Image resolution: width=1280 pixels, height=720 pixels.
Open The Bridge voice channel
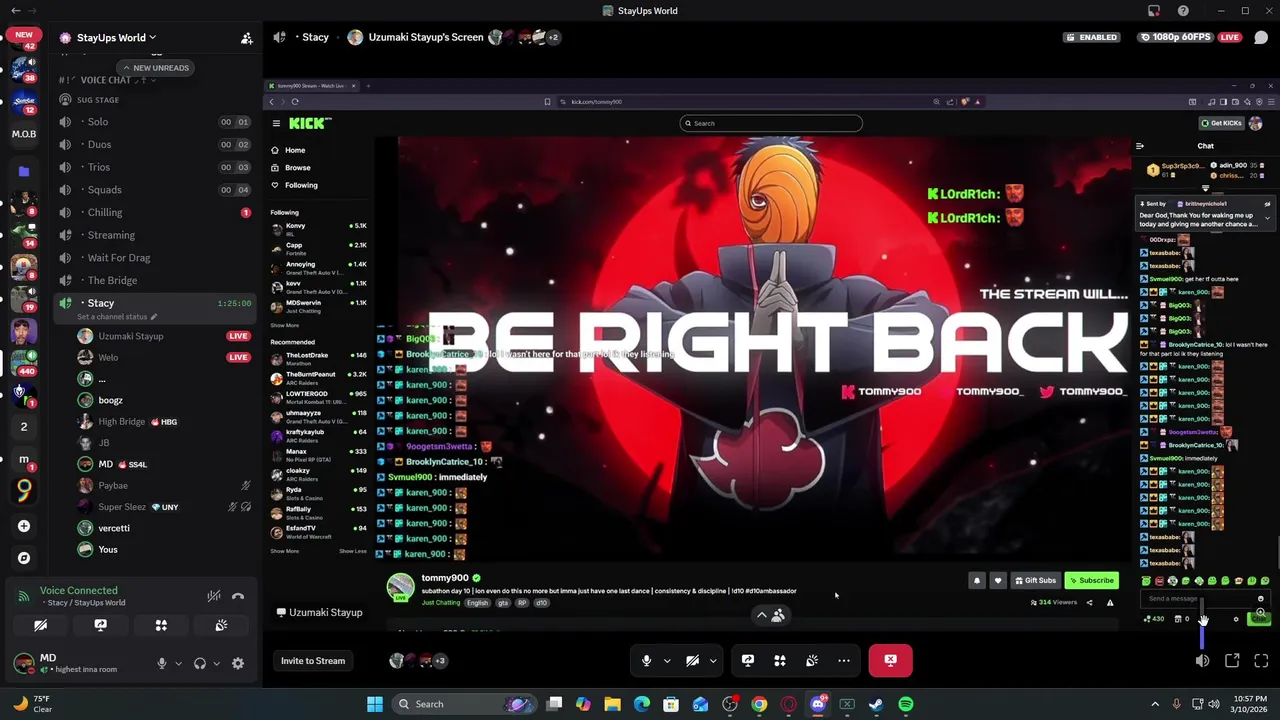(155, 281)
